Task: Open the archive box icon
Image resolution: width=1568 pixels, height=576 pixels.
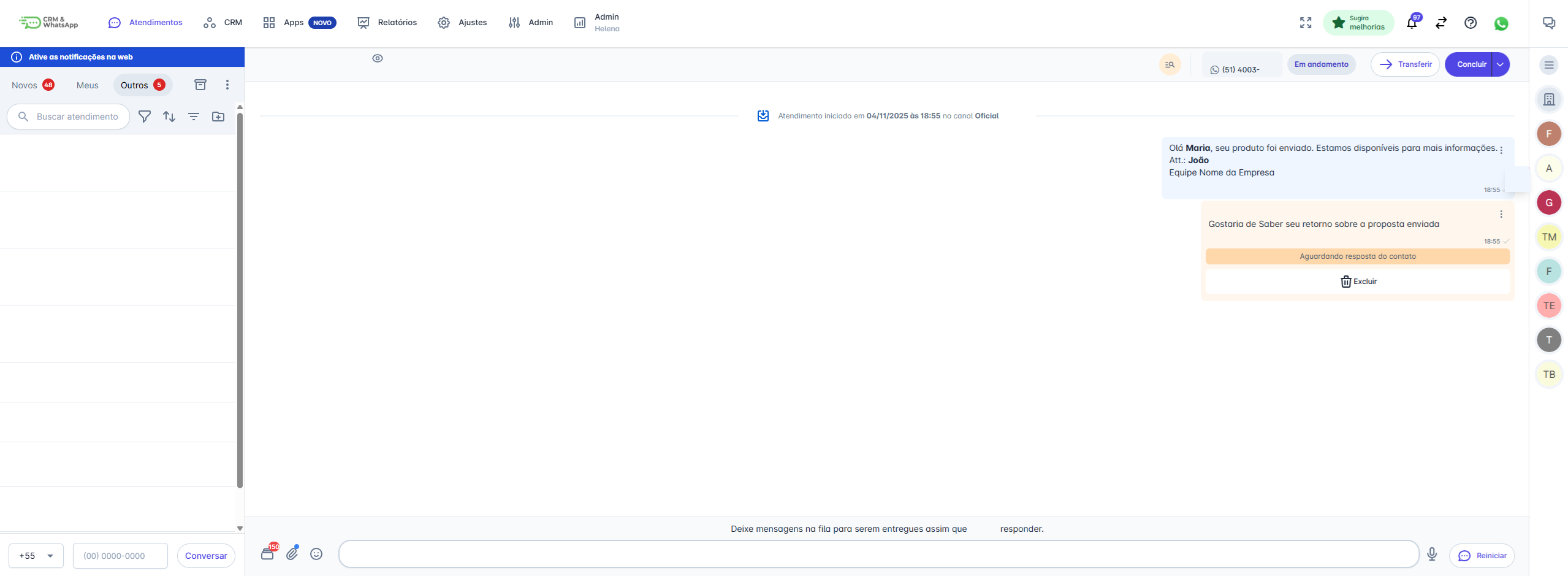Action: coord(200,85)
